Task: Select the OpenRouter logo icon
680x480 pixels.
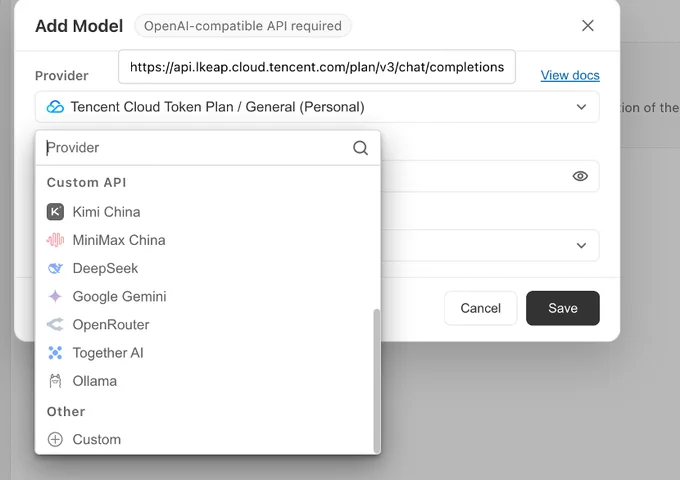Action: pos(55,324)
